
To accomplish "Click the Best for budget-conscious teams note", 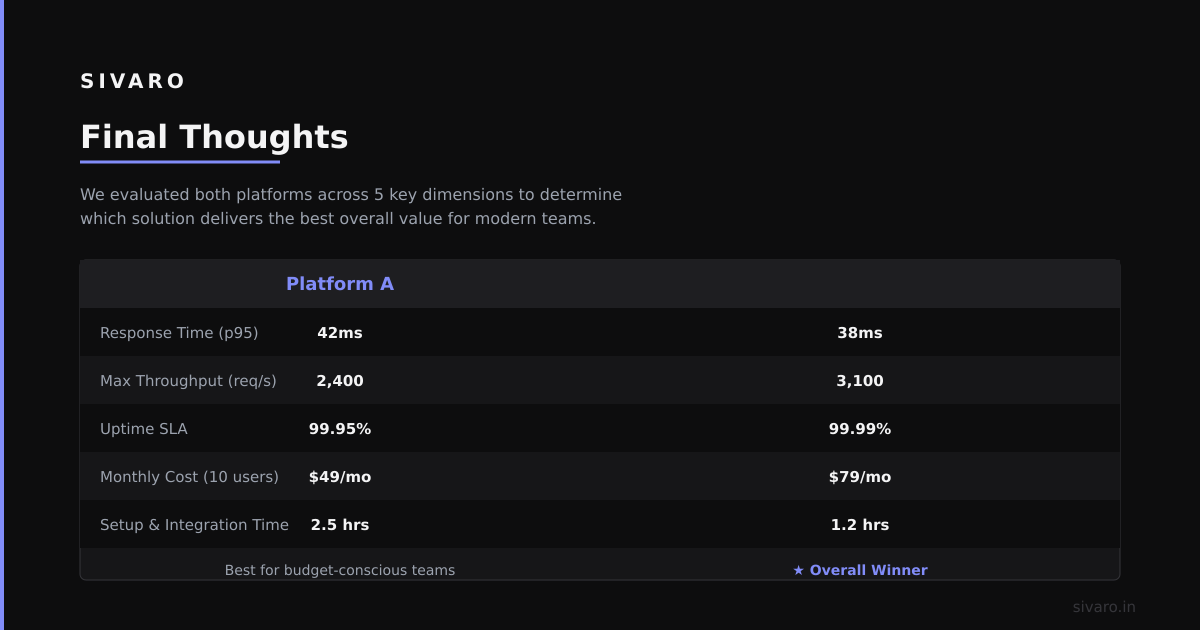I will pyautogui.click(x=340, y=570).
